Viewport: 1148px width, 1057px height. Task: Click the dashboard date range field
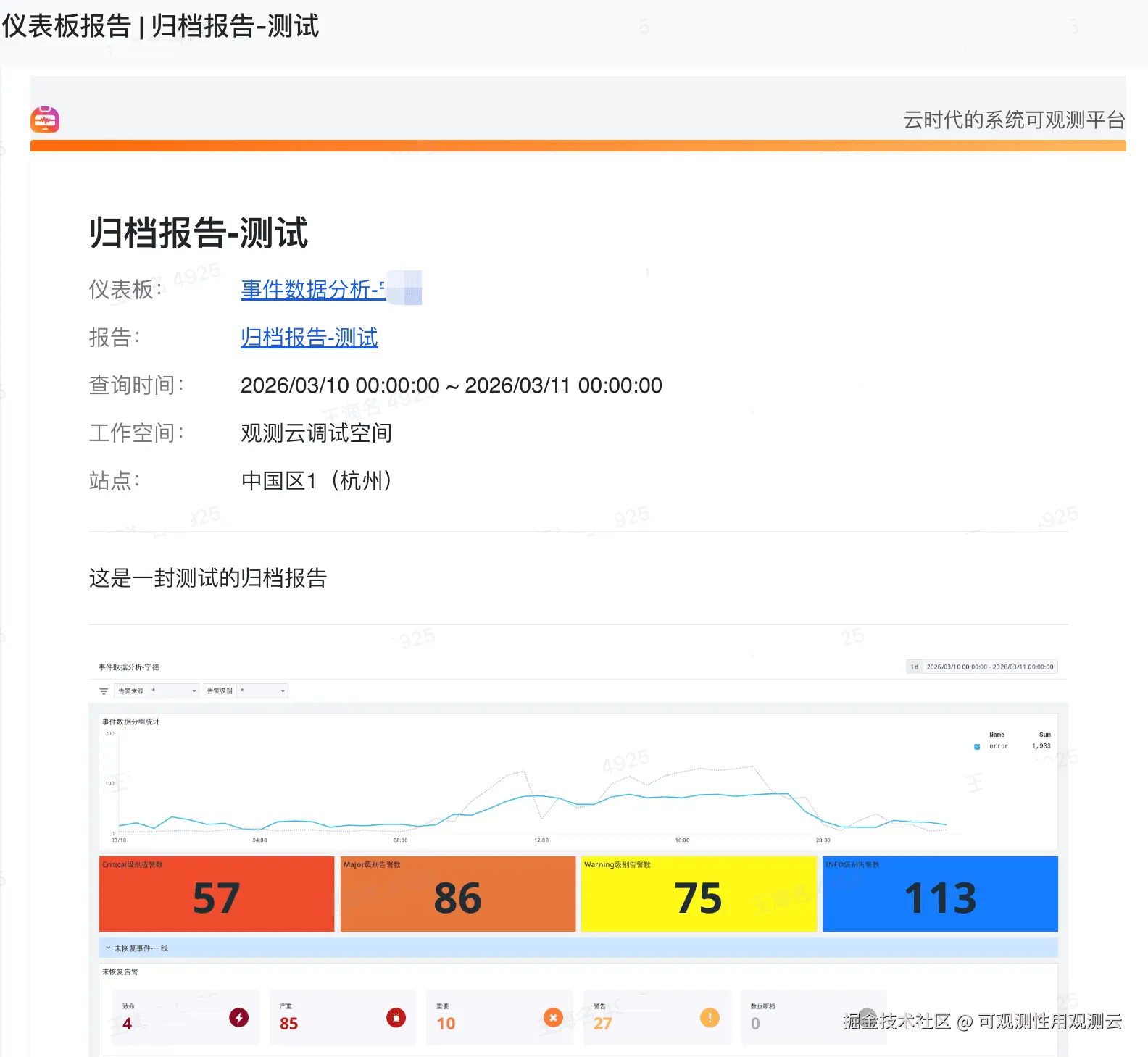(x=989, y=667)
